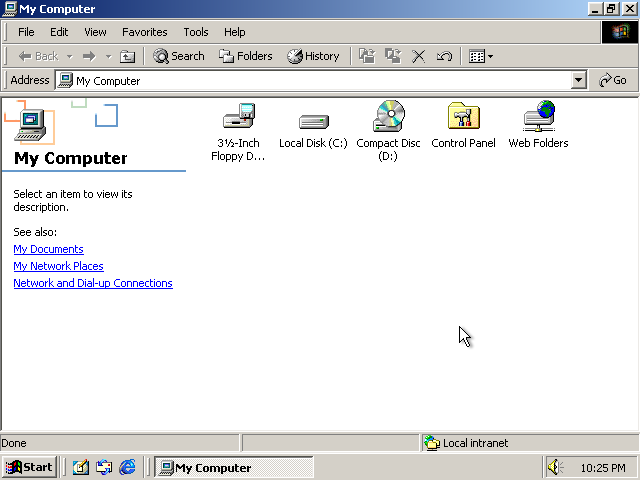Expand the Back history dropdown arrow
The image size is (640, 480).
tap(70, 56)
